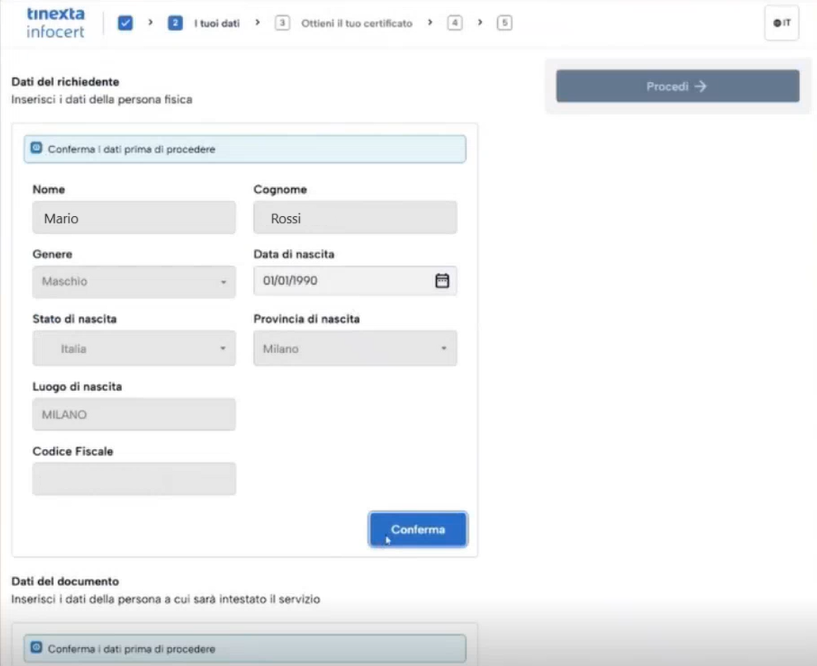Click the Cognome field containing Rossi
Image resolution: width=817 pixels, height=666 pixels.
pyautogui.click(x=355, y=218)
